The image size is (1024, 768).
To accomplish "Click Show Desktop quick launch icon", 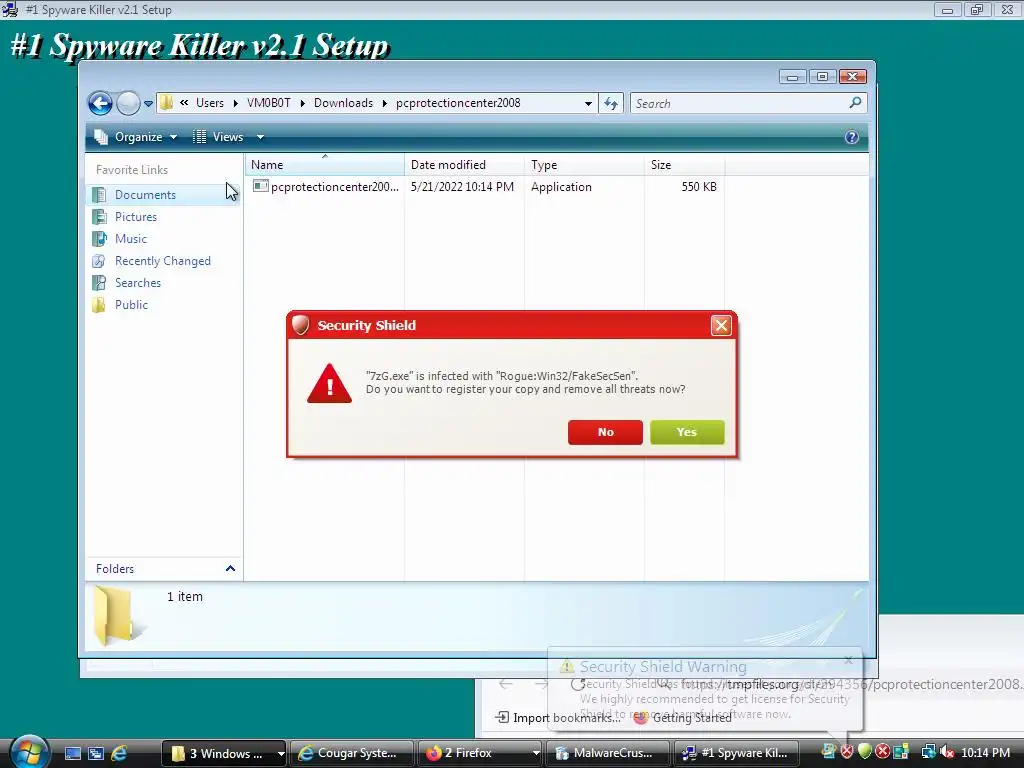I will (x=72, y=754).
